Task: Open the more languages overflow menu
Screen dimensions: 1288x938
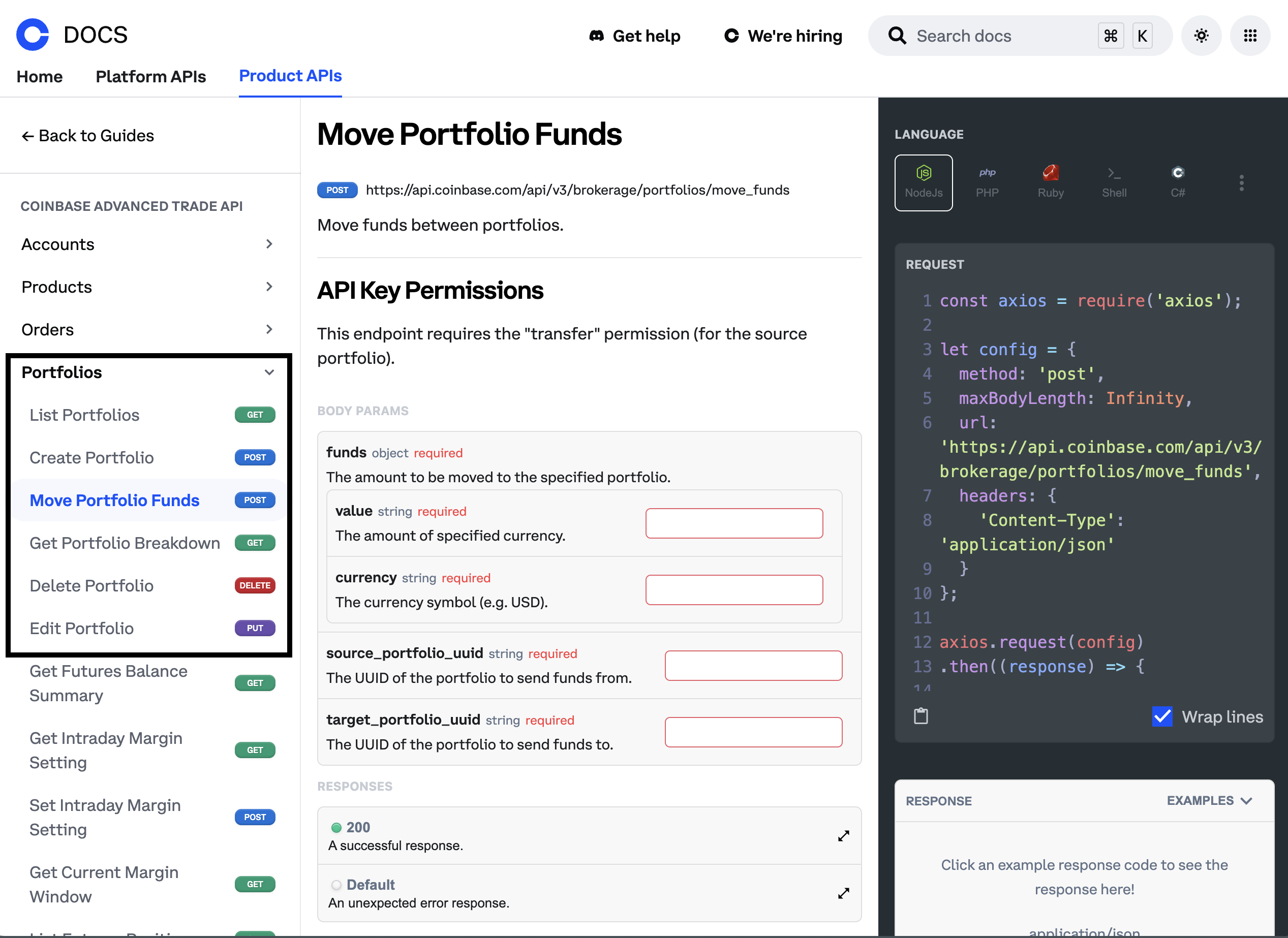Action: [x=1241, y=182]
